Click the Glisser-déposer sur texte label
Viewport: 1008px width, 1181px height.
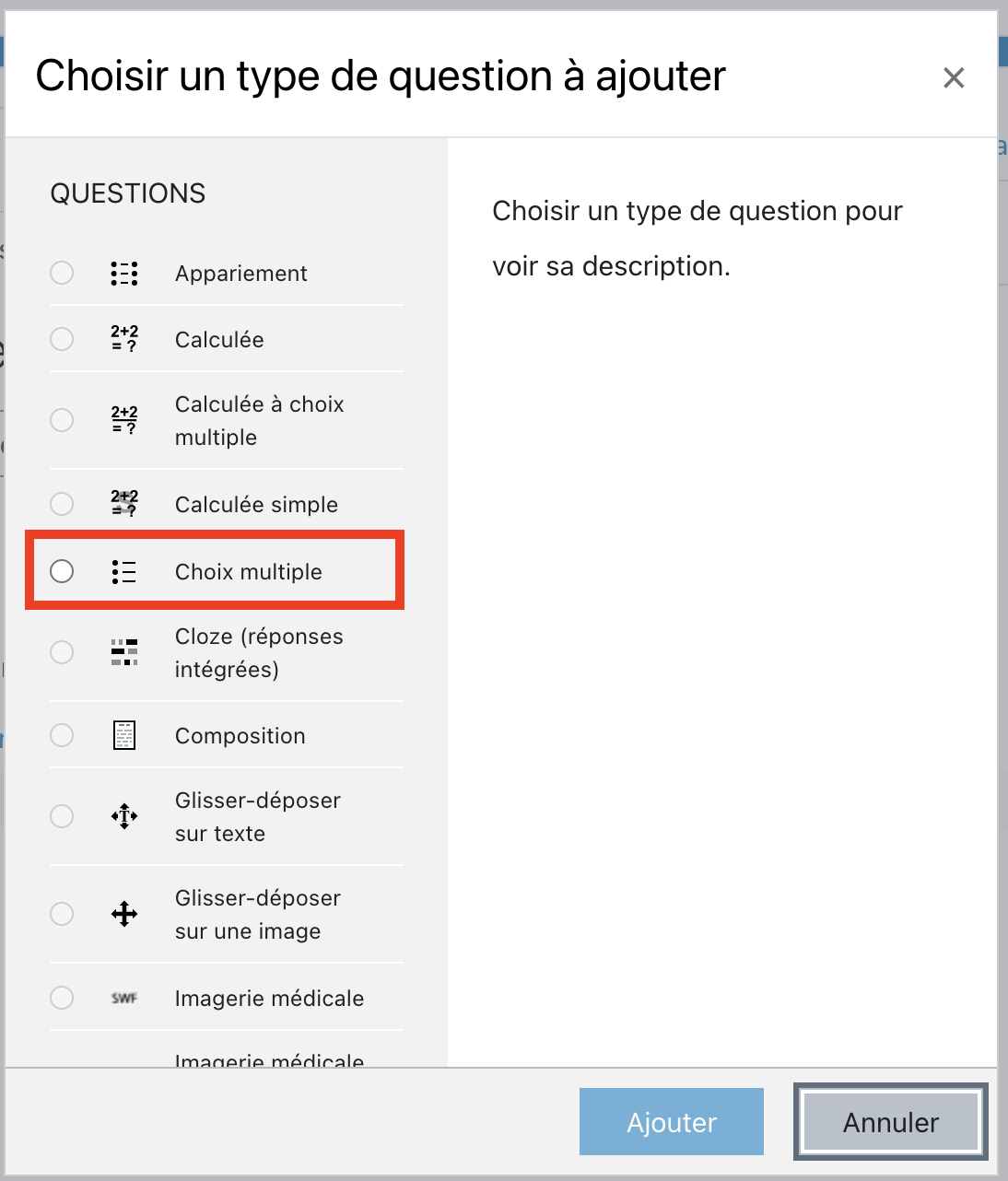[x=257, y=816]
